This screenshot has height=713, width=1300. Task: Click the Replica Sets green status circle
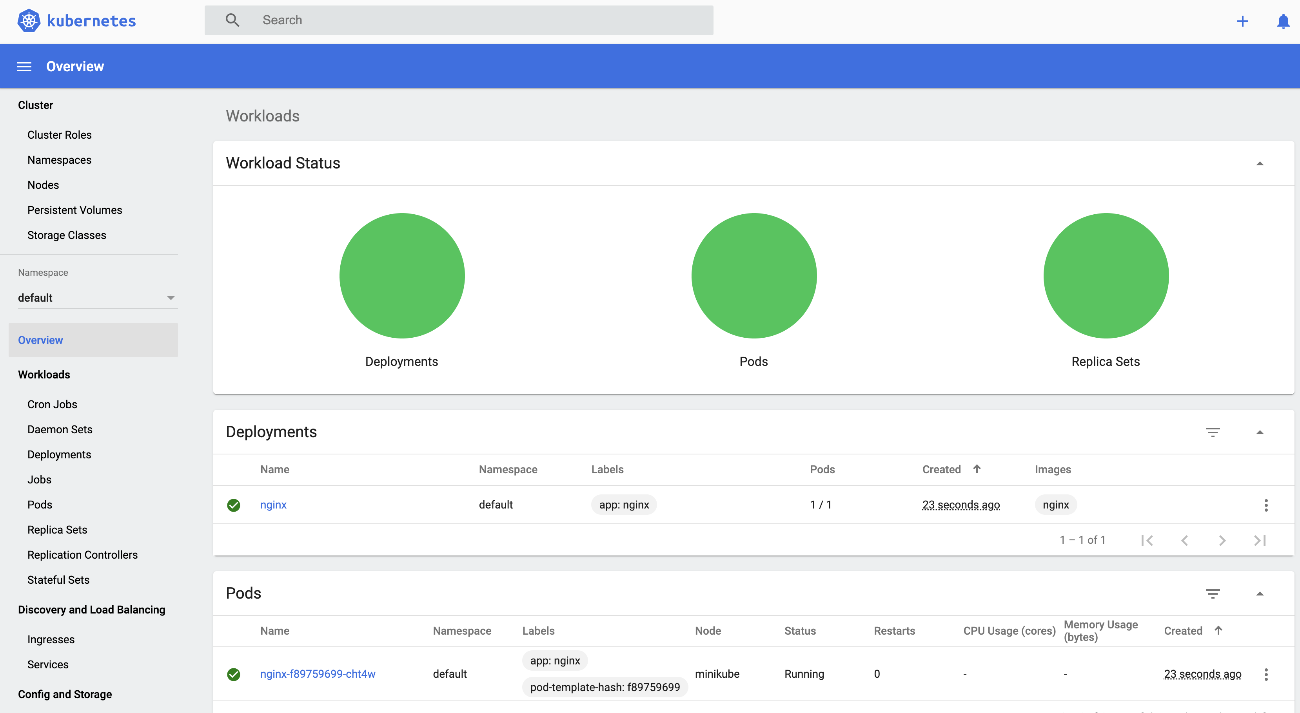click(x=1106, y=275)
